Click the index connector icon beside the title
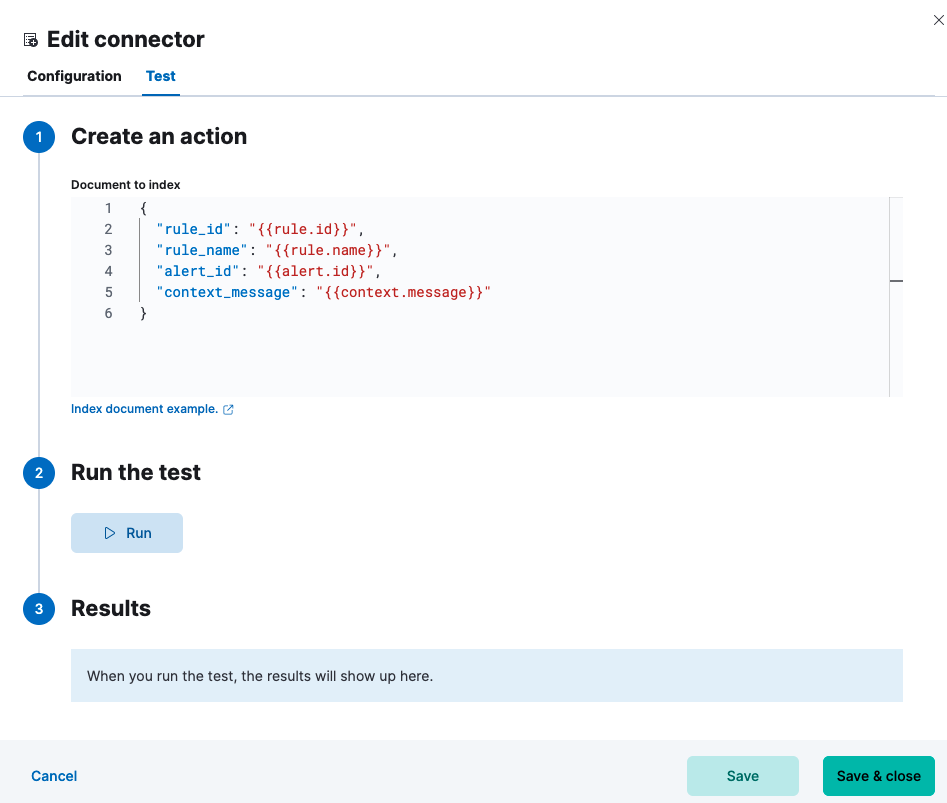Image resolution: width=947 pixels, height=803 pixels. pos(31,41)
